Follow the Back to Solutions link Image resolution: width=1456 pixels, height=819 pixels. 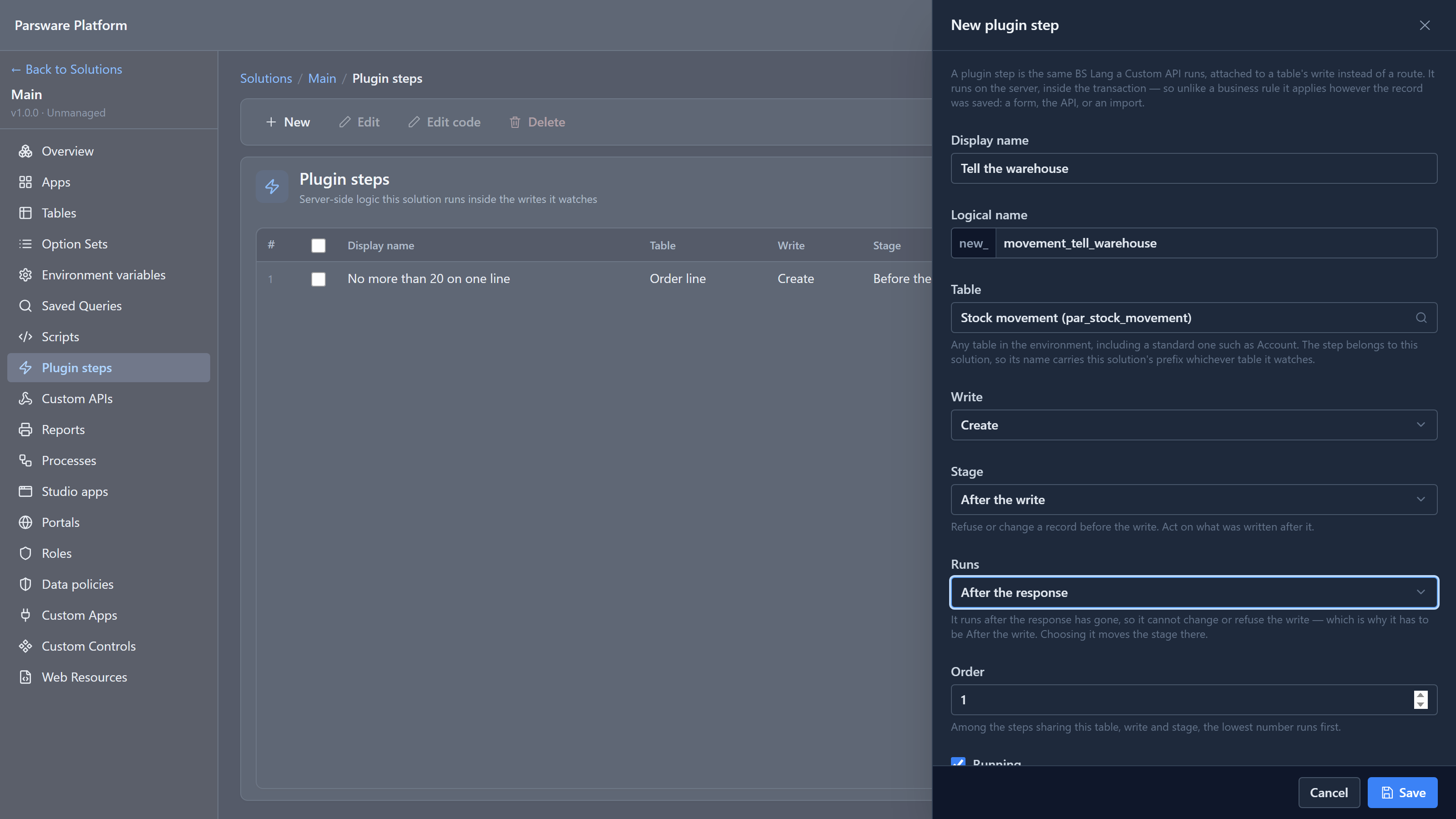67,69
